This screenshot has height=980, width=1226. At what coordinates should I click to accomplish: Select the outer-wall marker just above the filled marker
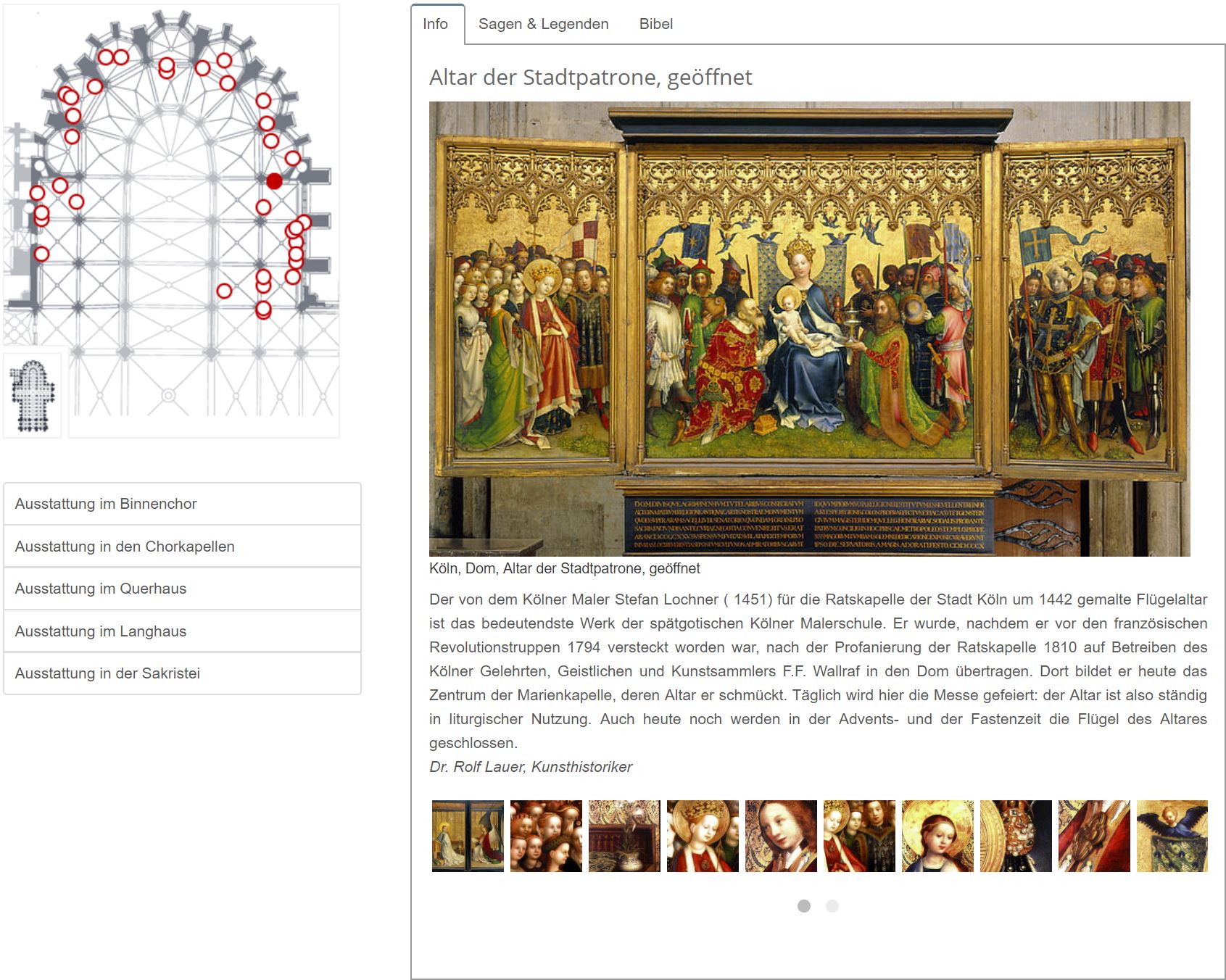(293, 158)
